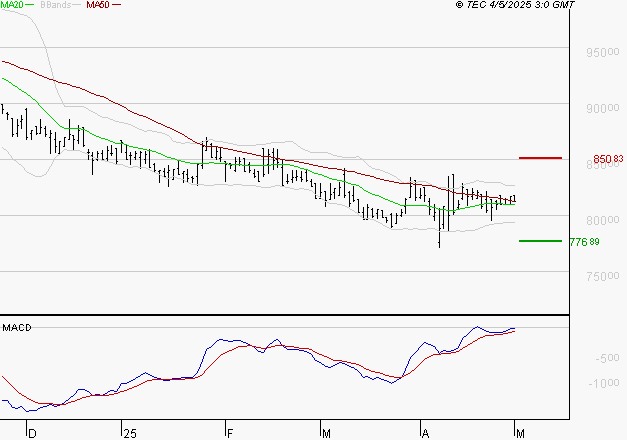Viewport: 627px width, 440px height.
Task: Select the 25 year marker on time axis
Action: tap(128, 434)
